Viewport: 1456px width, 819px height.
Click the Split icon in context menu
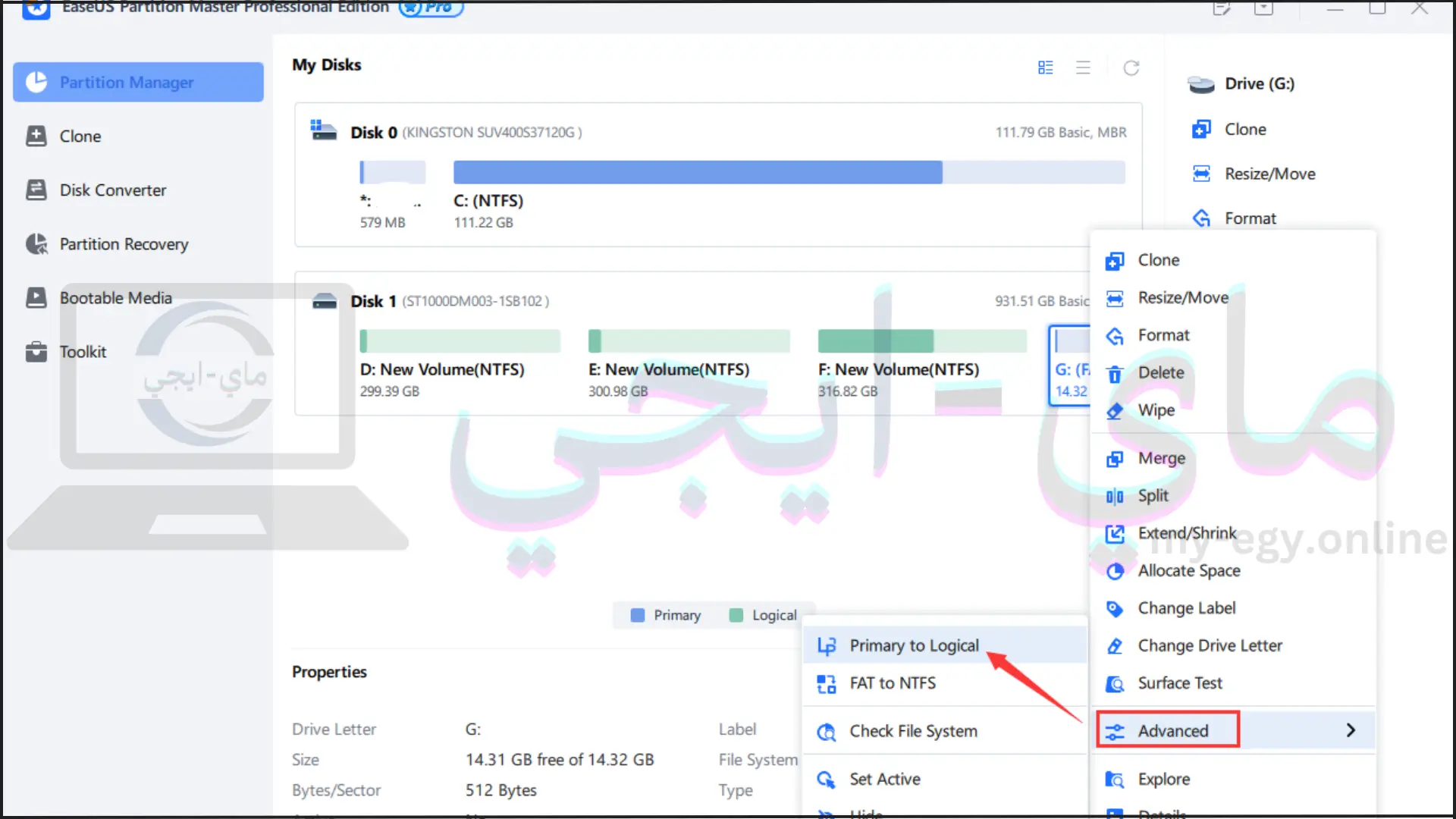tap(1115, 497)
